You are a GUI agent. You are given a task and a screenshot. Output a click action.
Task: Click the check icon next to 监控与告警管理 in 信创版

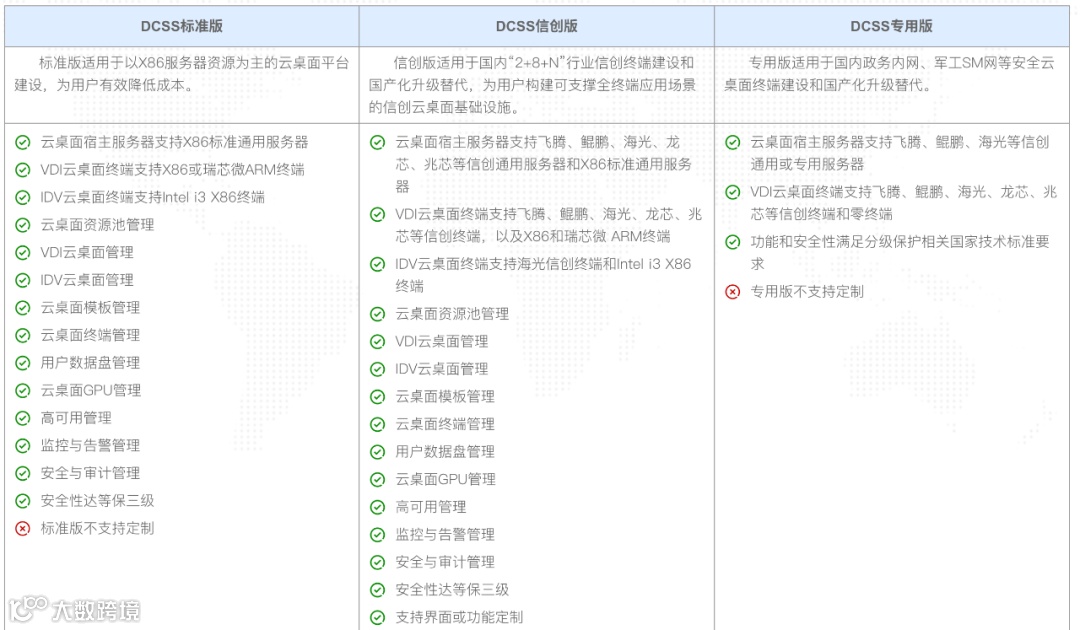(377, 535)
